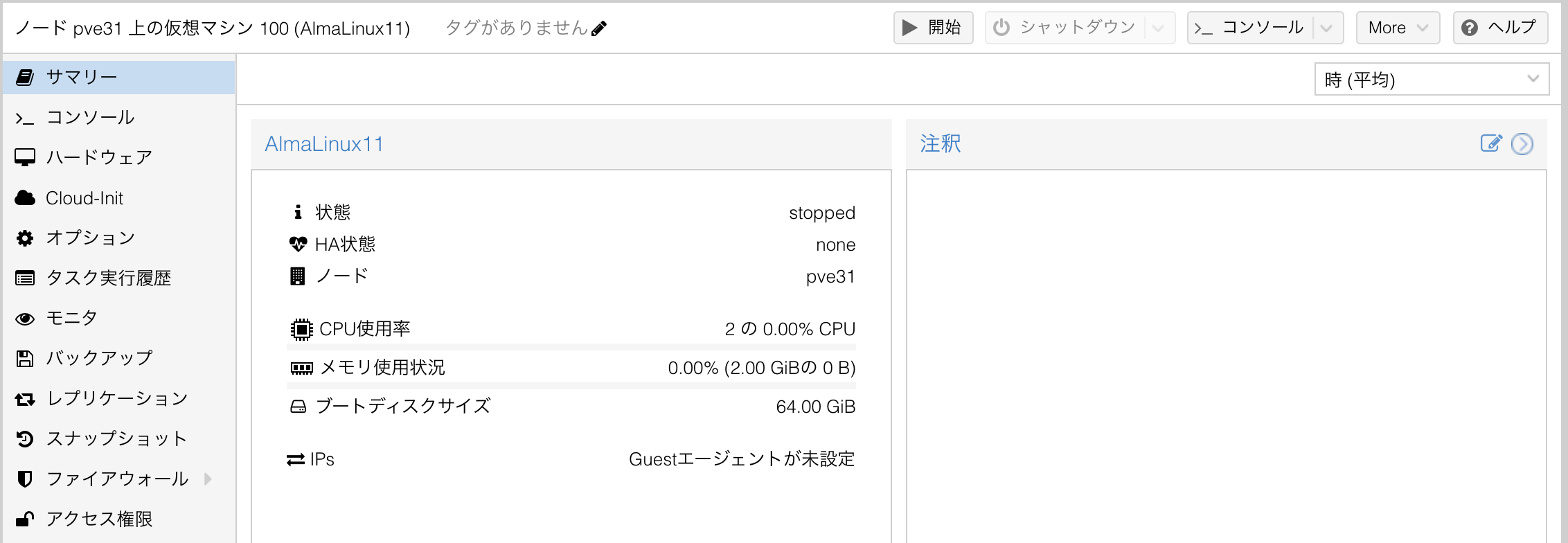Viewport: 1568px width, 543px height.
Task: Click the shield icon beside ファイアウォール
Action: coord(25,479)
